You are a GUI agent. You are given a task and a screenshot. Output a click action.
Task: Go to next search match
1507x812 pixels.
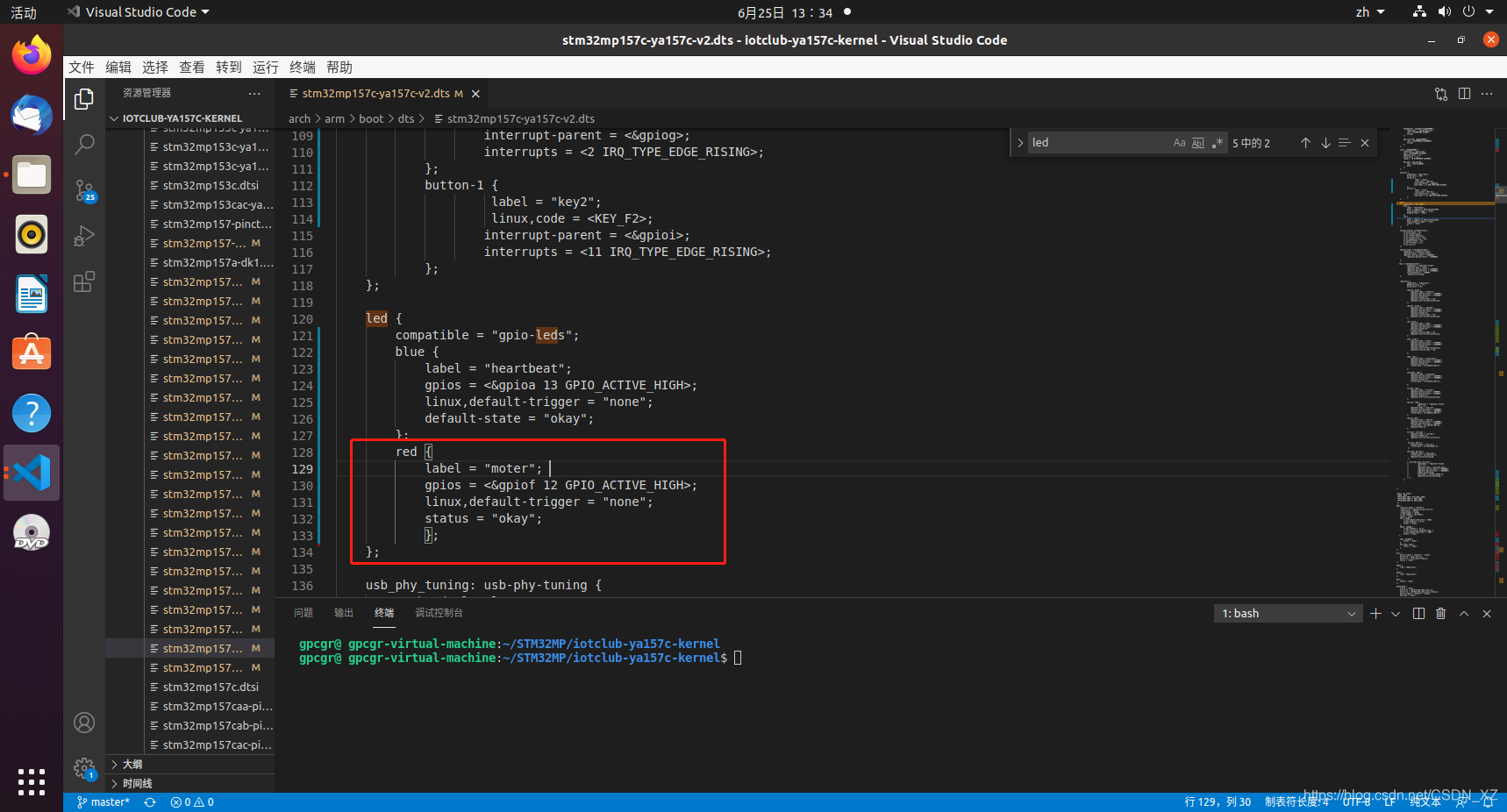1325,143
